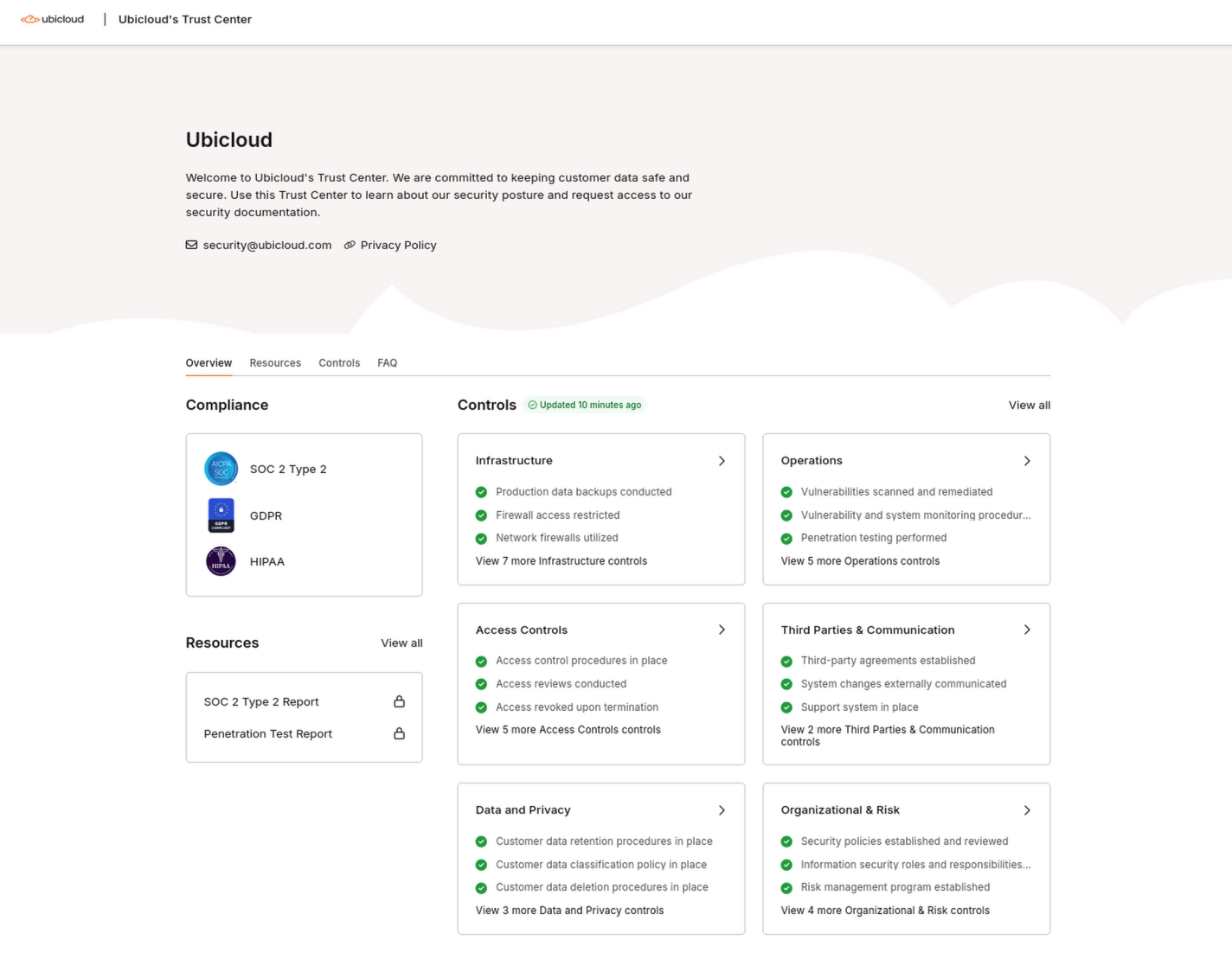Click View all next to Resources
The width and height of the screenshot is (1232, 953).
point(401,643)
